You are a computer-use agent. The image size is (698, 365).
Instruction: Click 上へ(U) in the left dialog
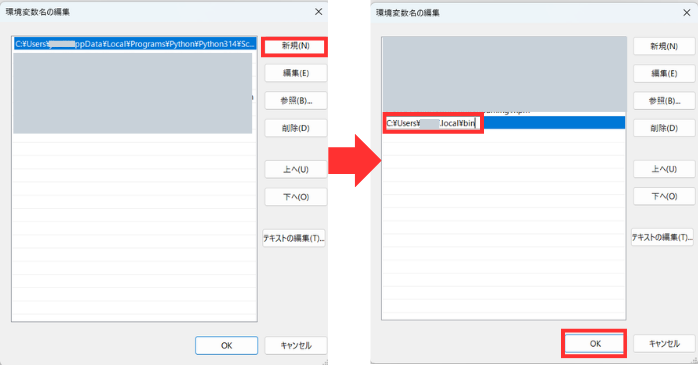[x=296, y=170]
